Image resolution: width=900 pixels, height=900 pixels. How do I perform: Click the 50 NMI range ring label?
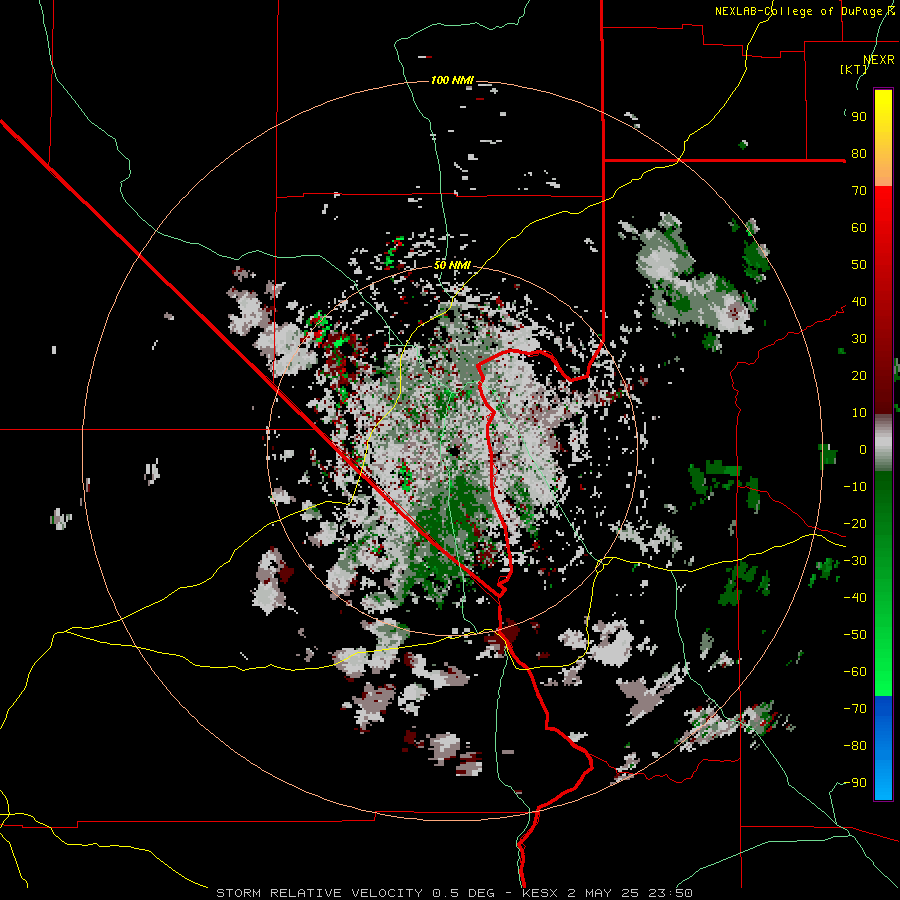[x=452, y=265]
